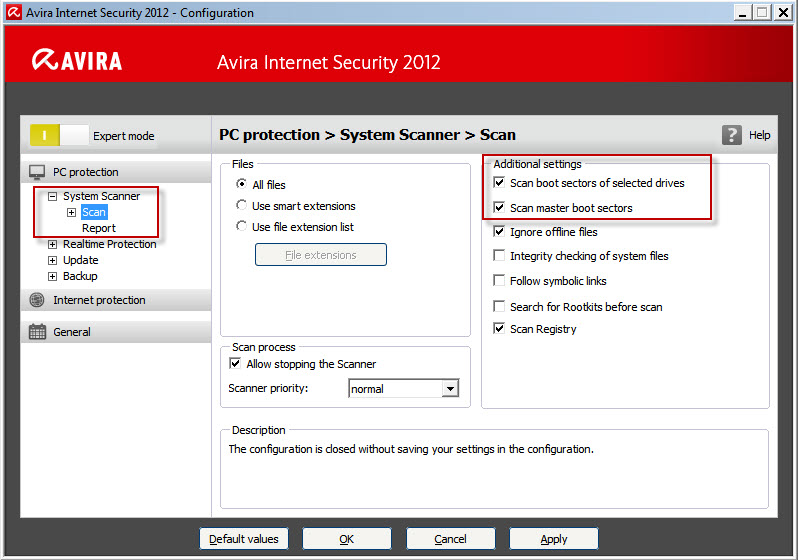Click the Scanner priority label

(x=268, y=388)
